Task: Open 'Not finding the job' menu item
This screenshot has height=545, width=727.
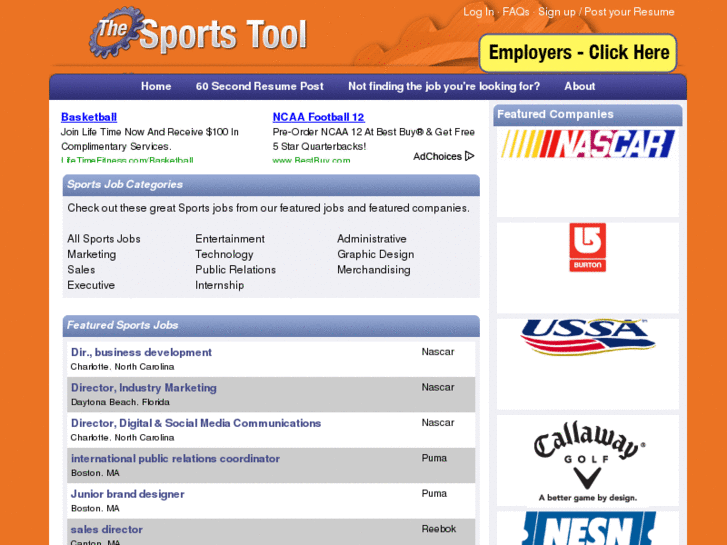Action: click(x=444, y=86)
